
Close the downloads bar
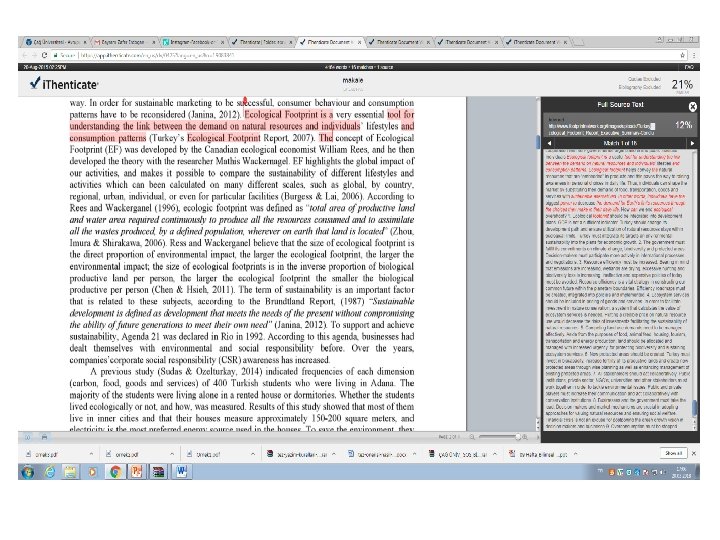[x=694, y=453]
